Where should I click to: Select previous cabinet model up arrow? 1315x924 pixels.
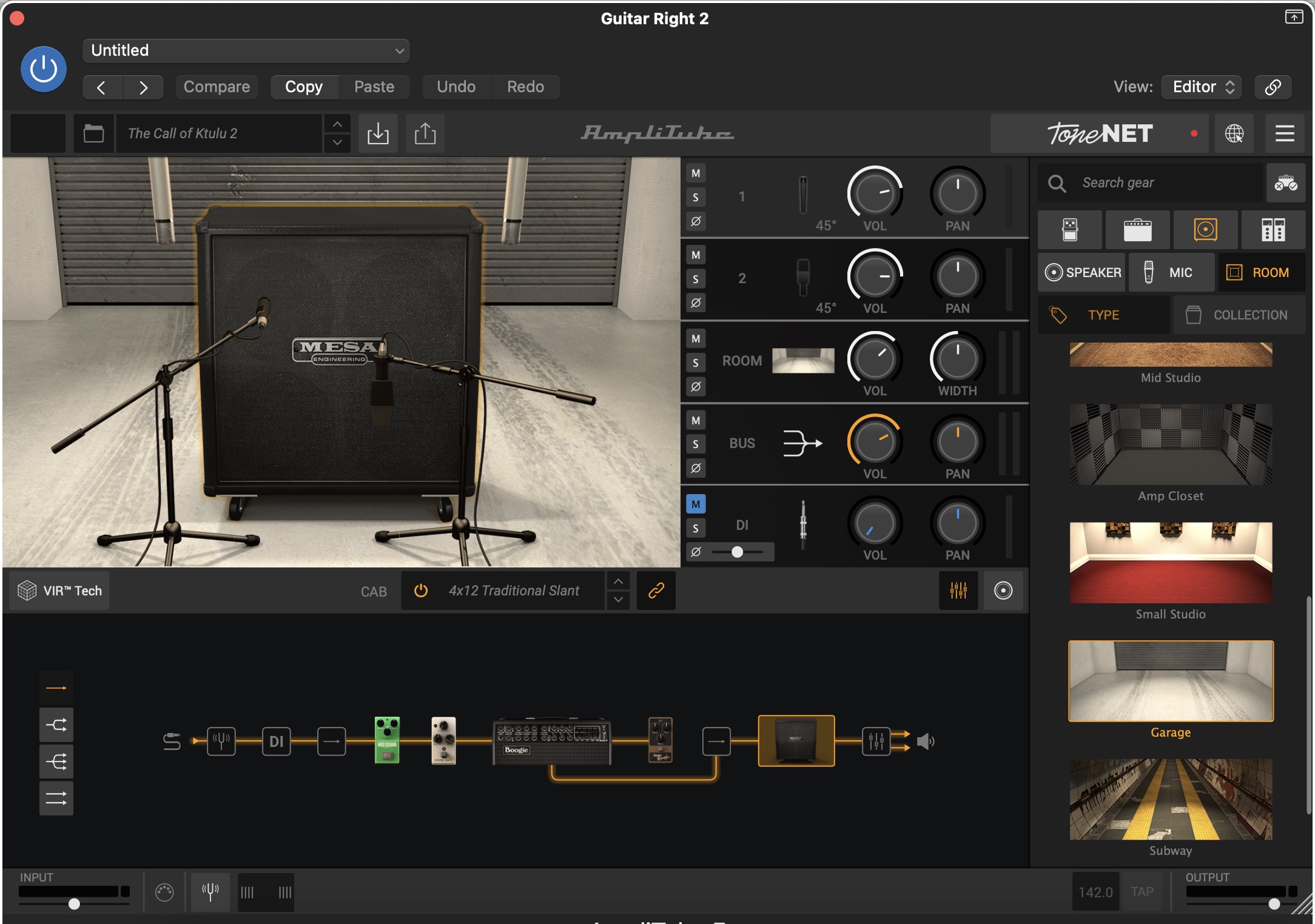(618, 581)
